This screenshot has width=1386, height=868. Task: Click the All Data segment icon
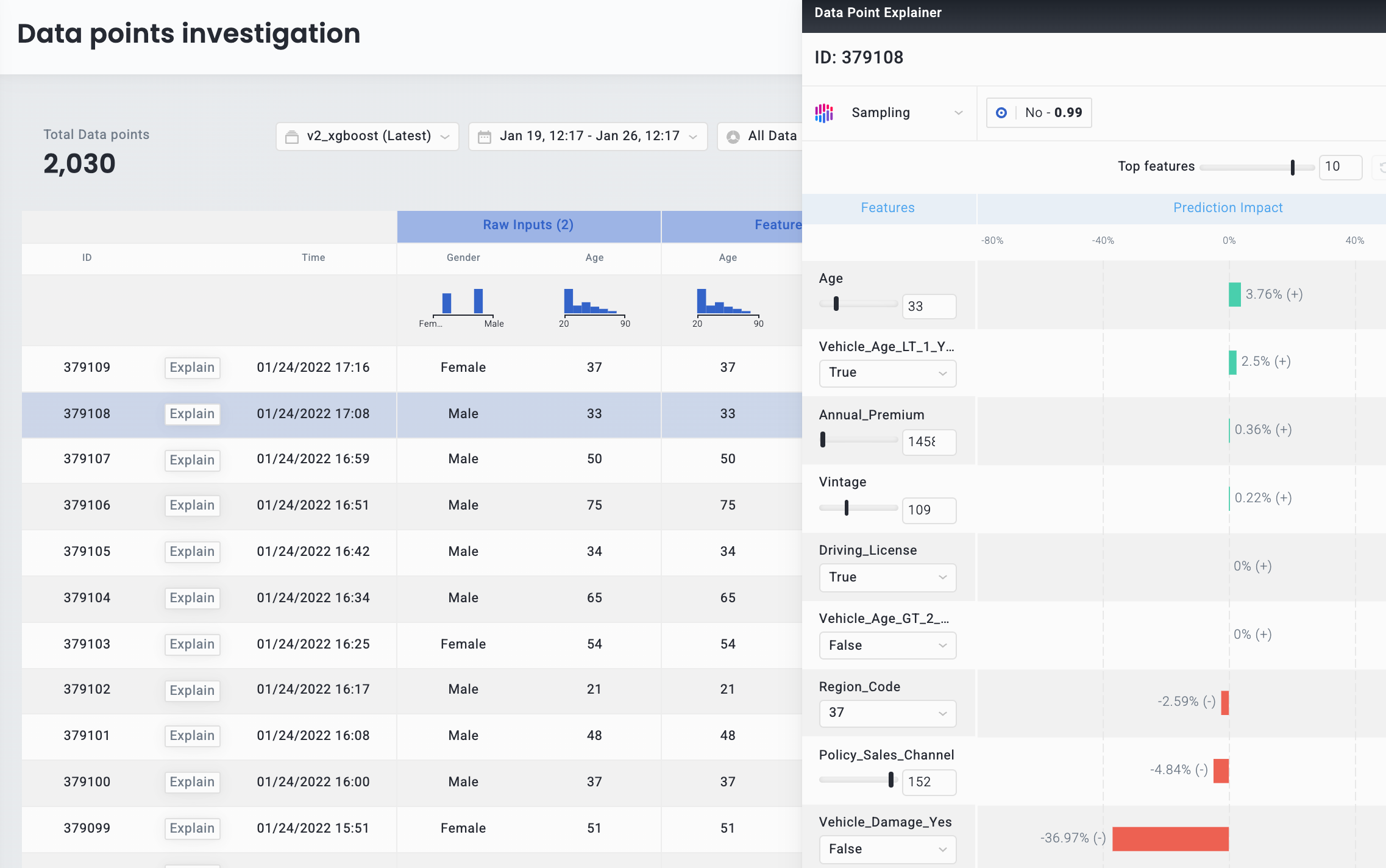coord(733,137)
